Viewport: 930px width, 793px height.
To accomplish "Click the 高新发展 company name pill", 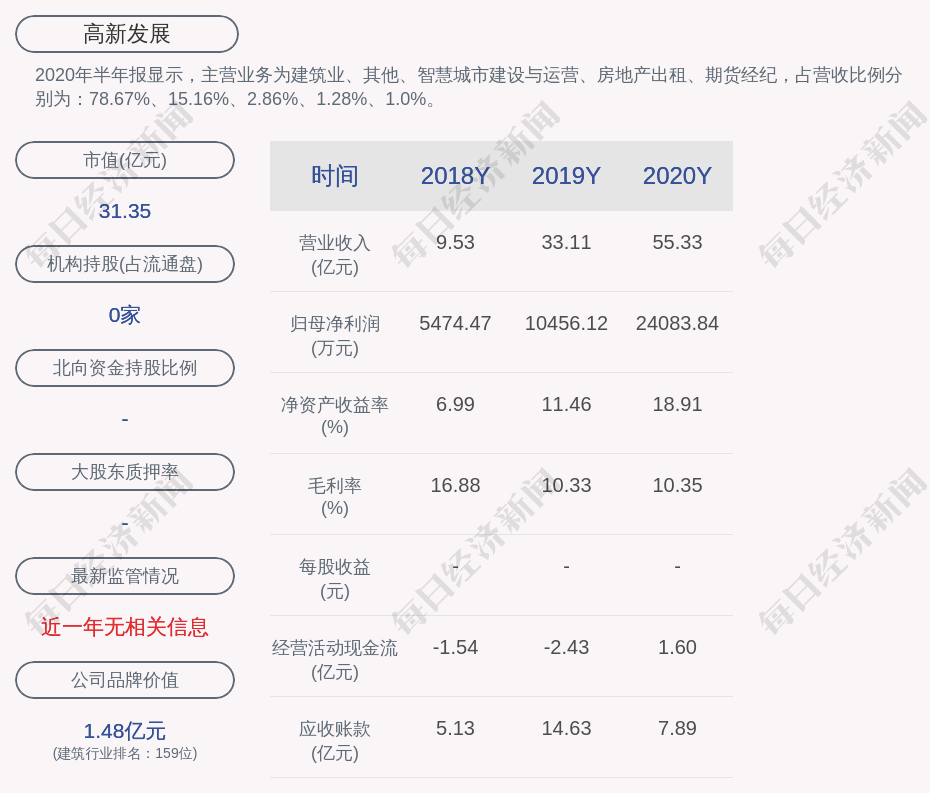I will click(x=127, y=34).
